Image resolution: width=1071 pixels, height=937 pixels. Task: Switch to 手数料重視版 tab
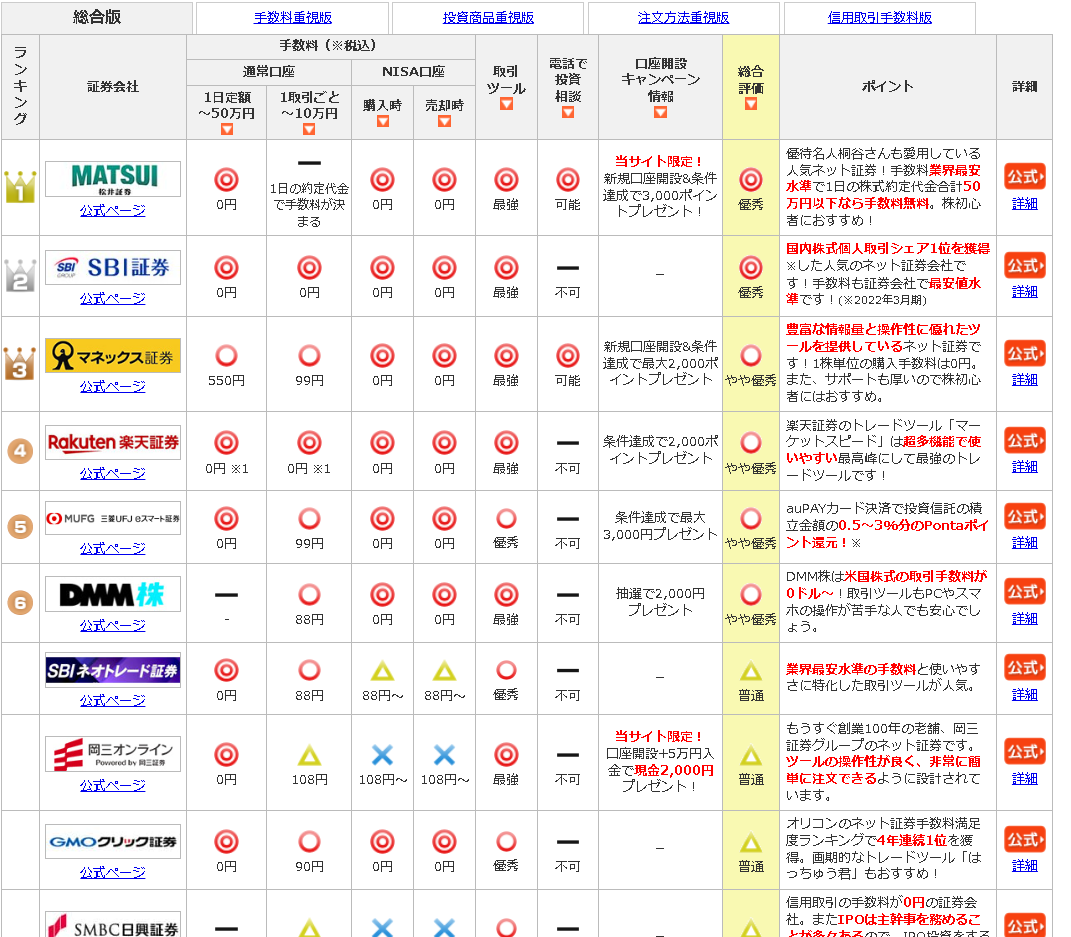pos(293,18)
